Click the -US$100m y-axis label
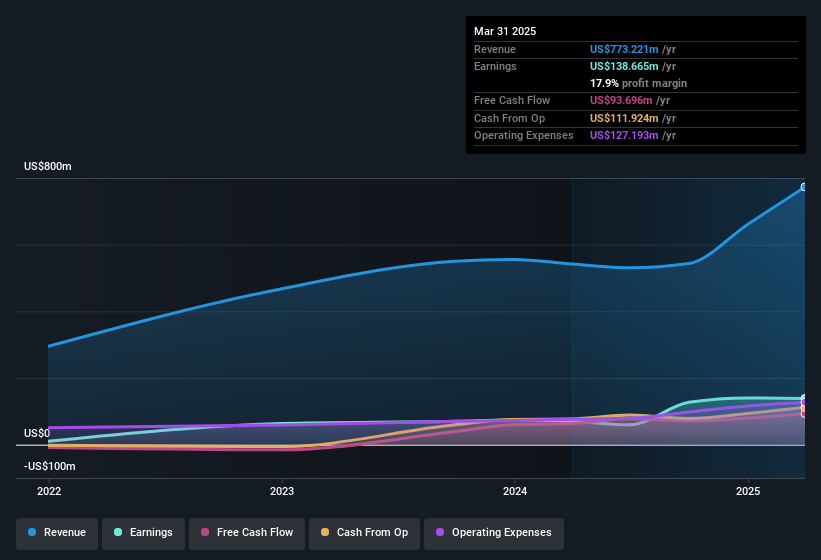 (50, 466)
